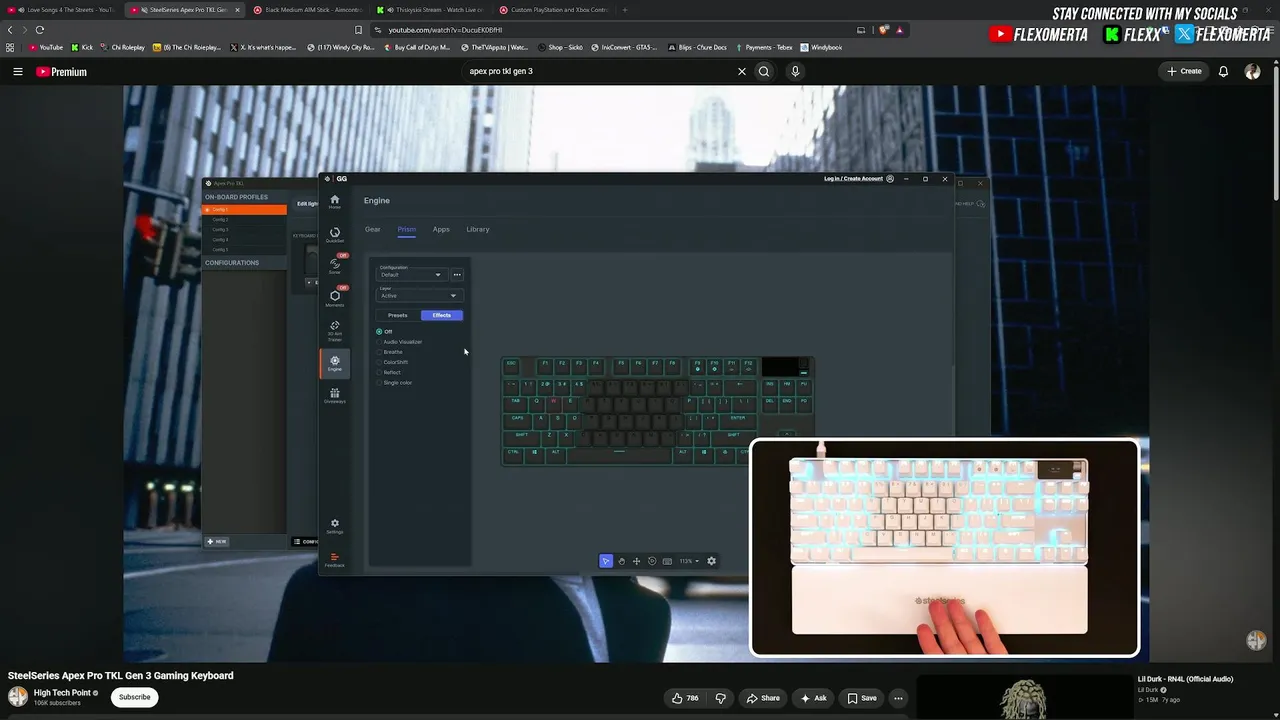The height and width of the screenshot is (720, 1280).
Task: Start voice search with the microphone
Action: point(795,72)
